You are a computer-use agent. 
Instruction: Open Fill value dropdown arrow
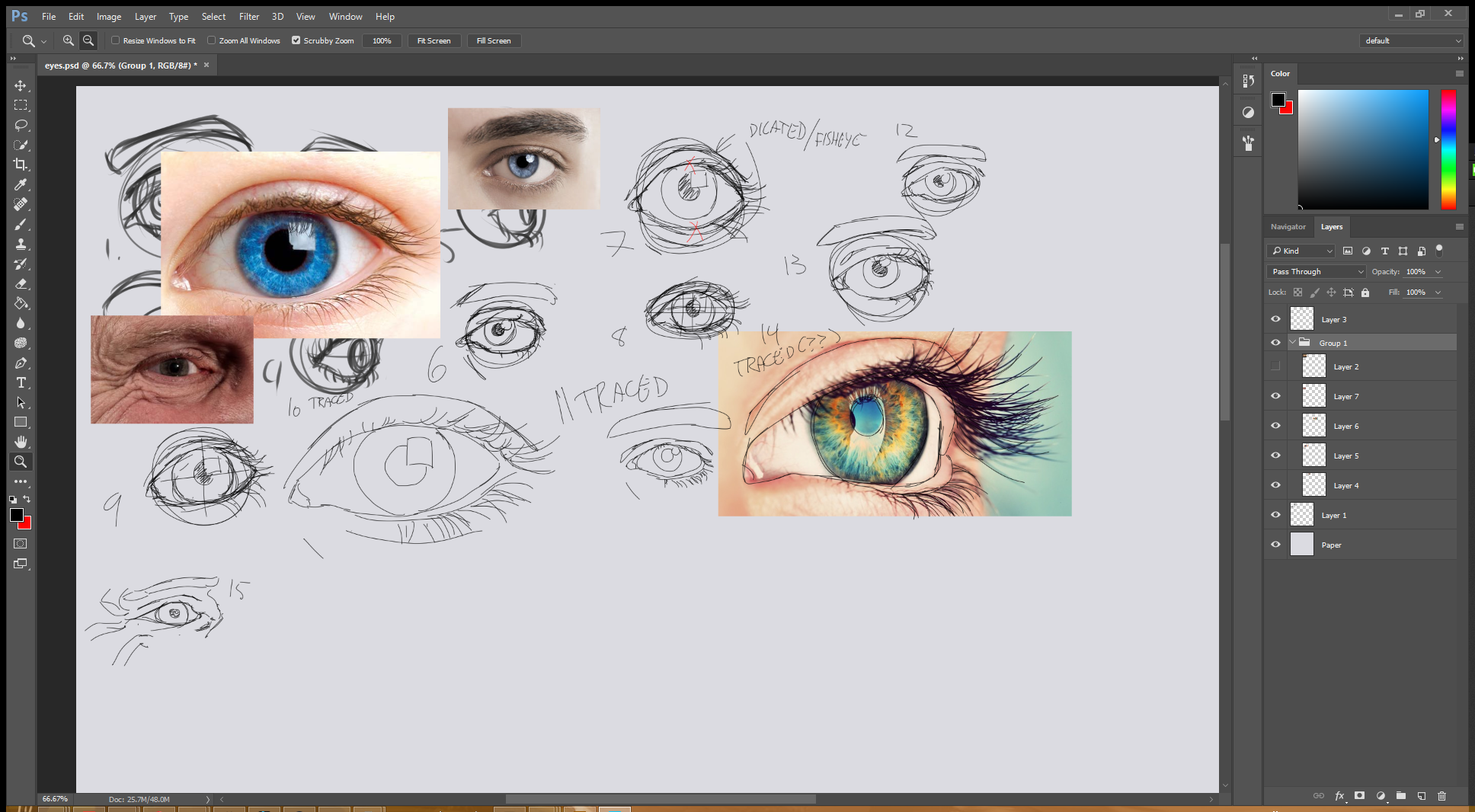[1438, 293]
